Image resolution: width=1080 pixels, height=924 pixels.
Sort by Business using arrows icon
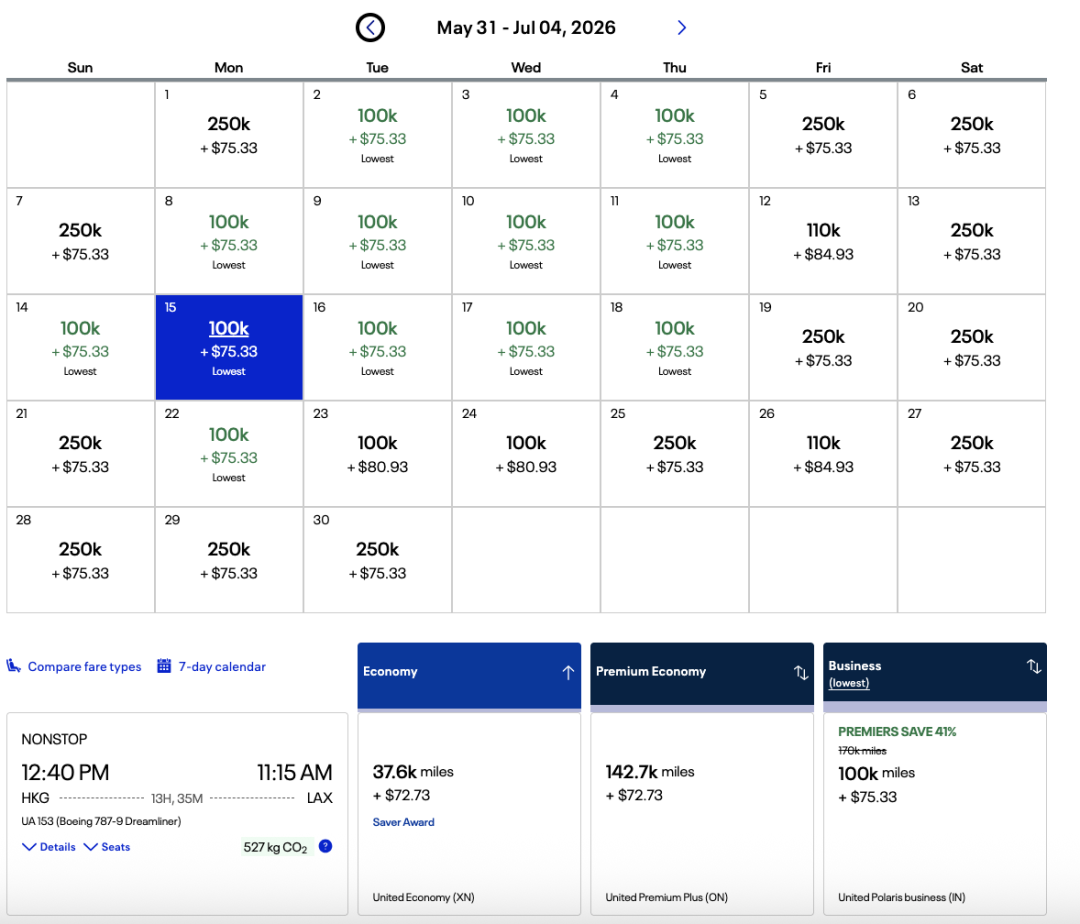(1034, 666)
